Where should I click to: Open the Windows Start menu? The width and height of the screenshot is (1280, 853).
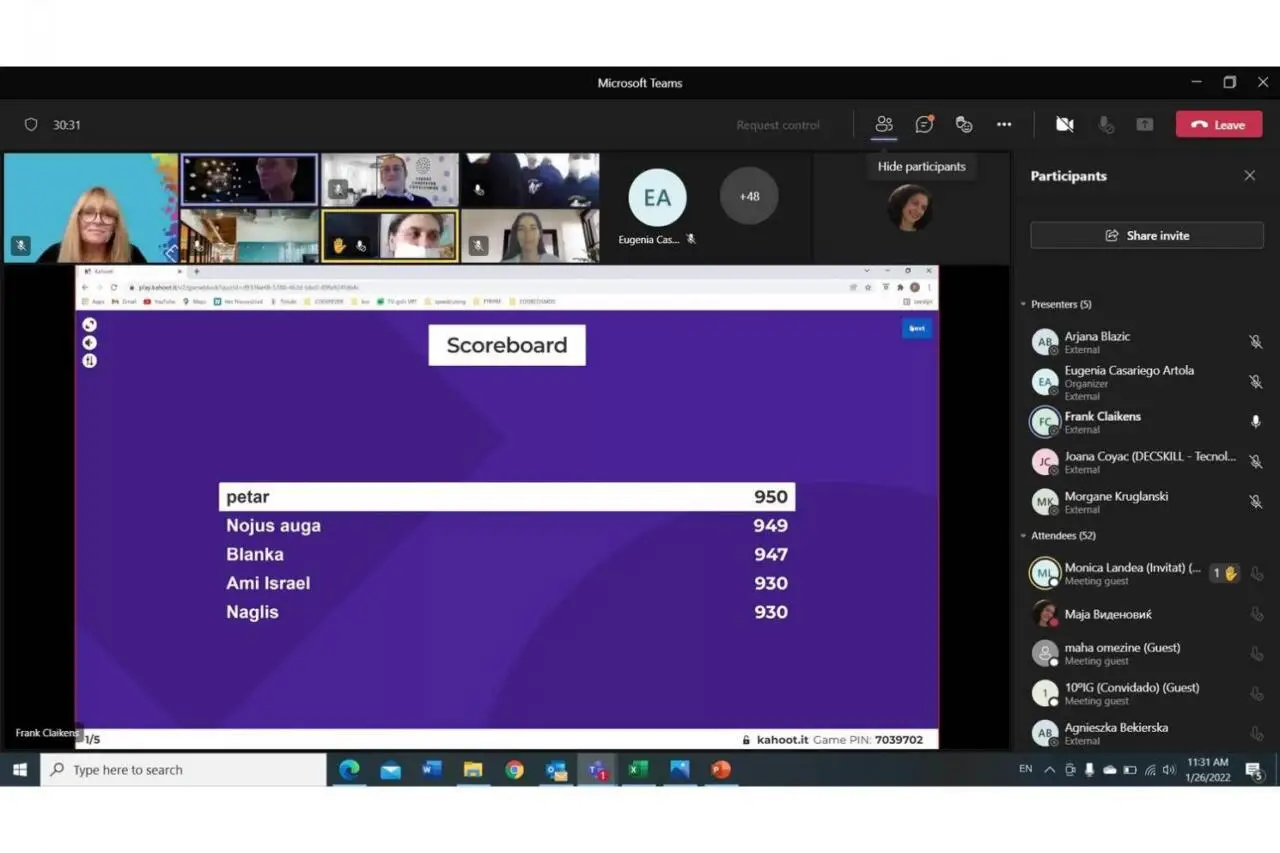pos(19,769)
